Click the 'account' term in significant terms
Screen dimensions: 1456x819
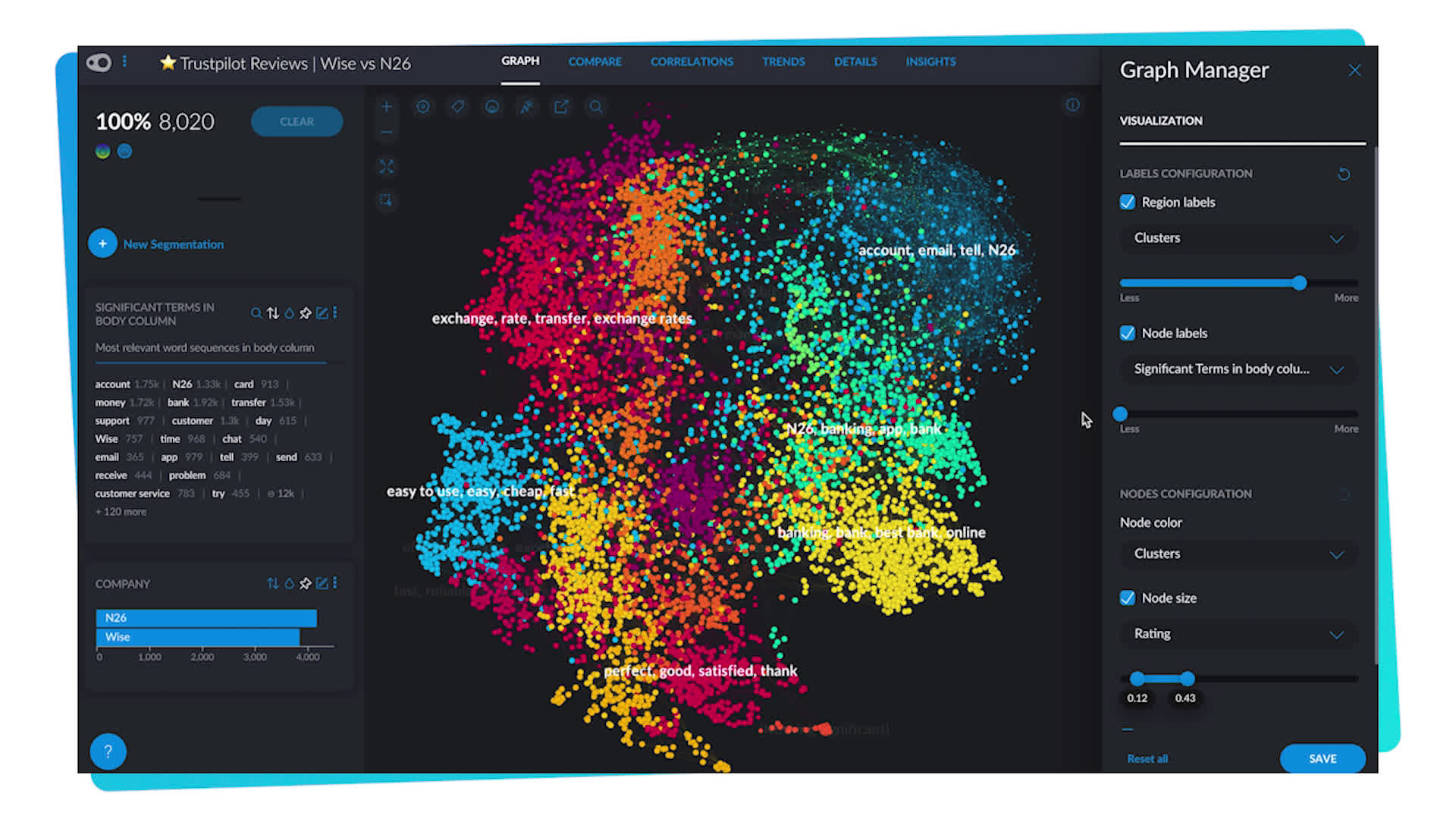coord(112,384)
